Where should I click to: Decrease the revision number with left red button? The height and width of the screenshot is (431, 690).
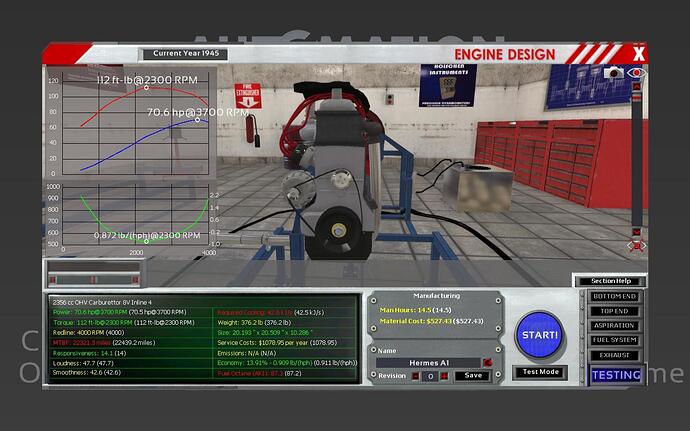coord(417,376)
